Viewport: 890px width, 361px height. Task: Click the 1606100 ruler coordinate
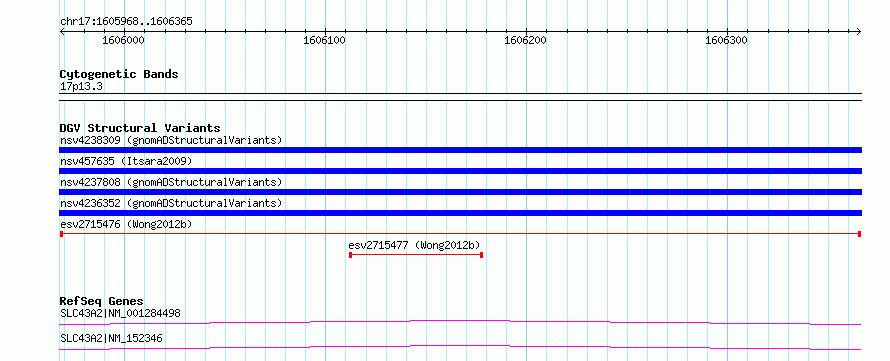[324, 40]
